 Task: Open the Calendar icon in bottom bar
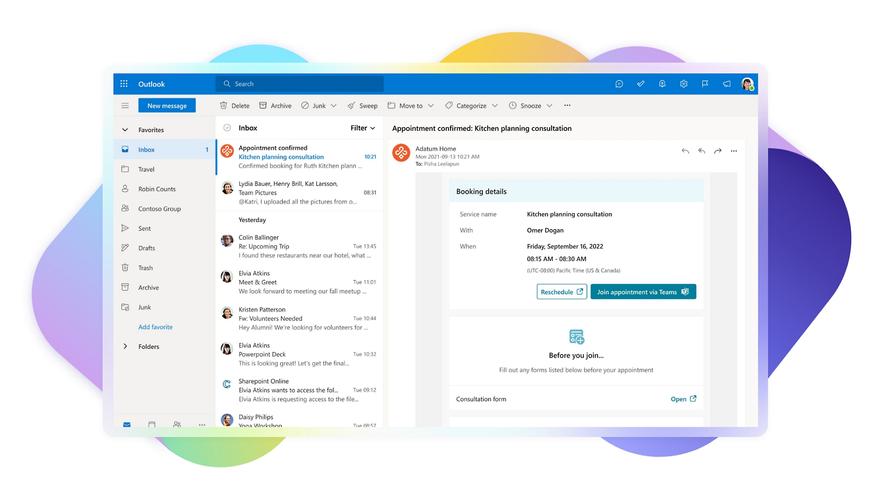pyautogui.click(x=152, y=424)
